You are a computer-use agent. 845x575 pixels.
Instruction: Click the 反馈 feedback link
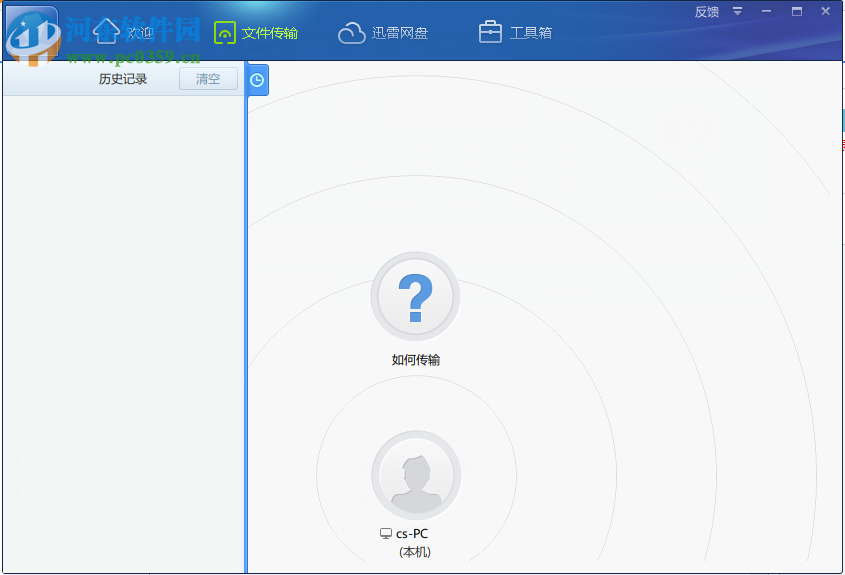click(707, 12)
